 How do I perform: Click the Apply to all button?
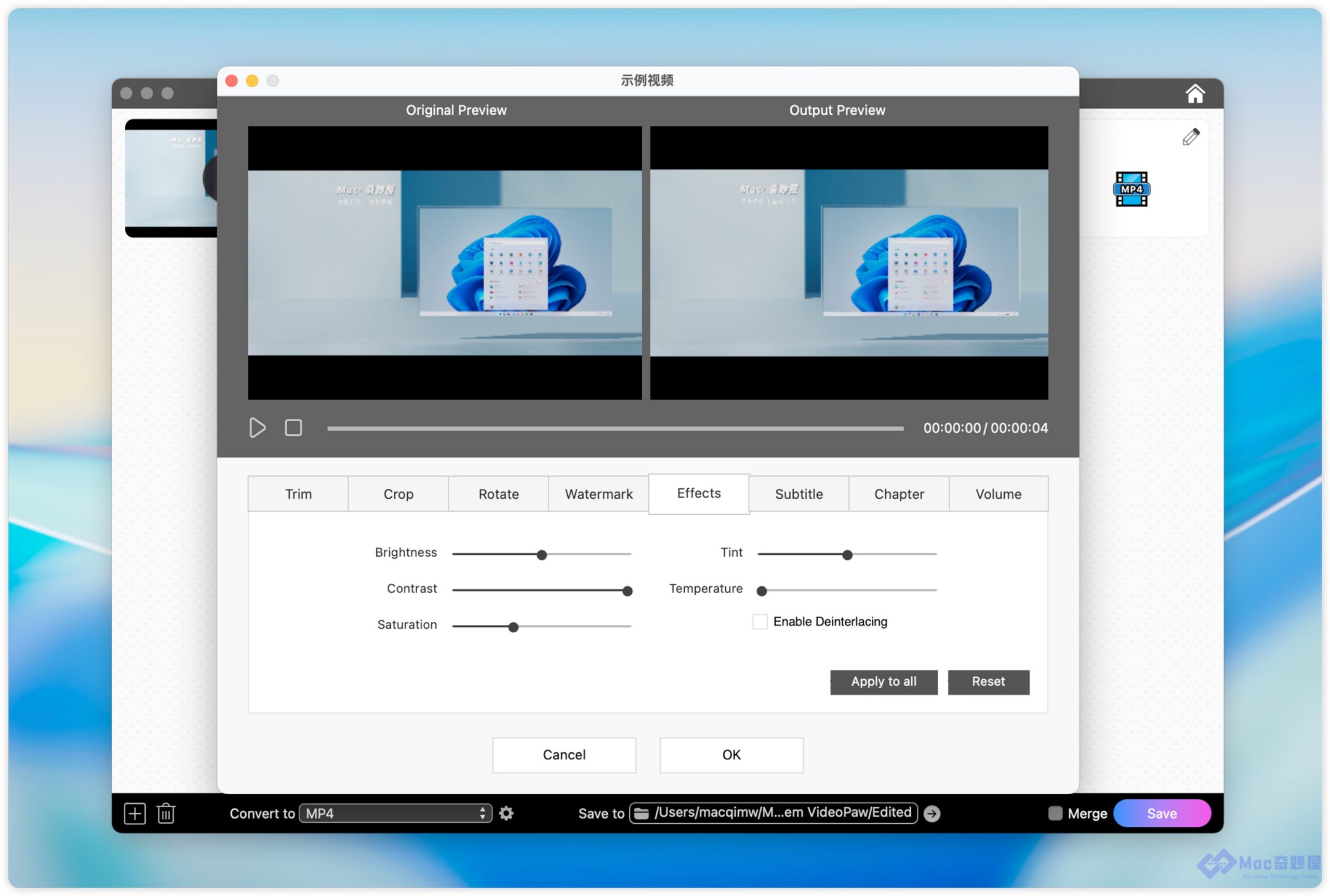coord(884,681)
